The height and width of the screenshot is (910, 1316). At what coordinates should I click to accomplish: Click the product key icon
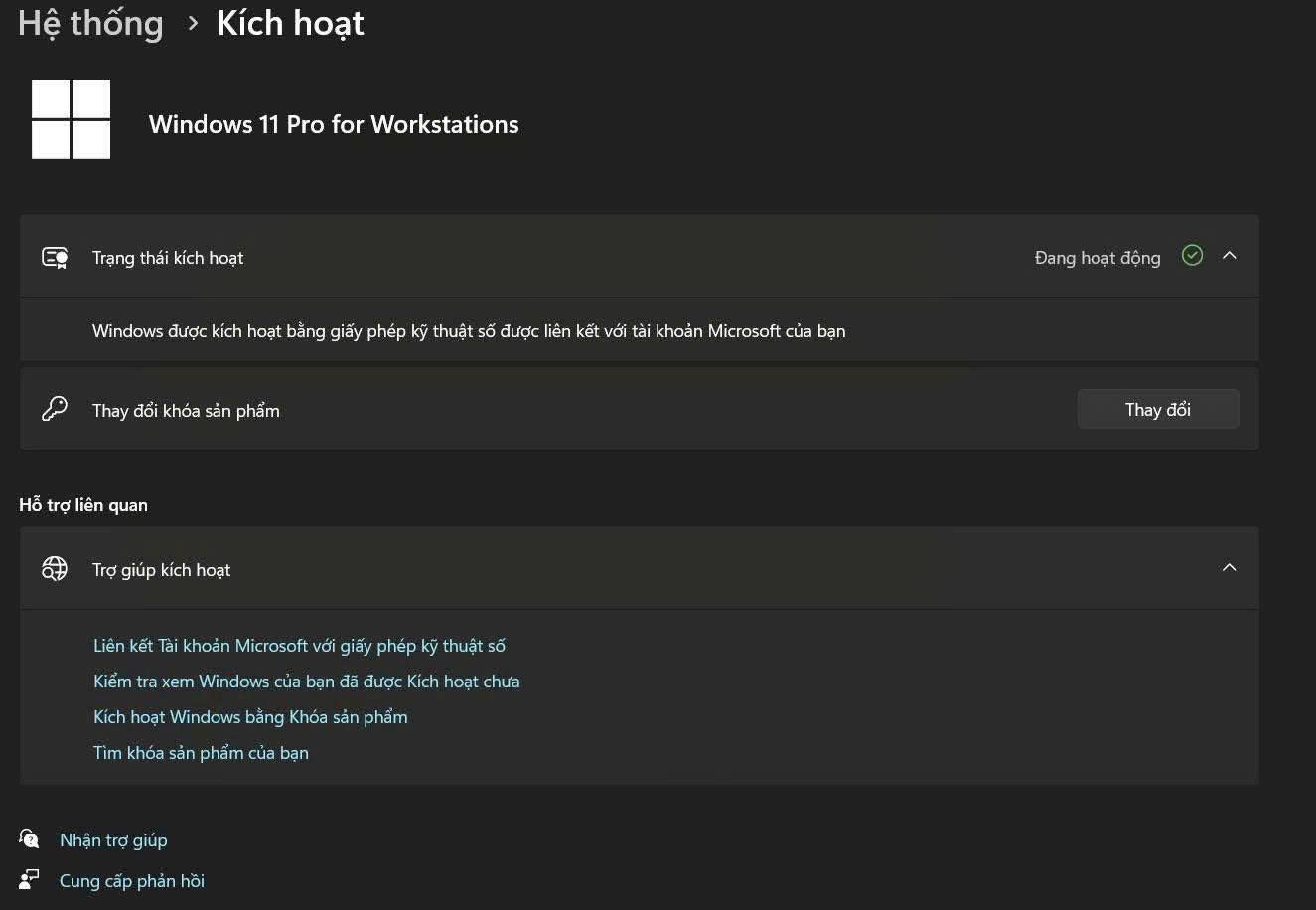coord(55,409)
